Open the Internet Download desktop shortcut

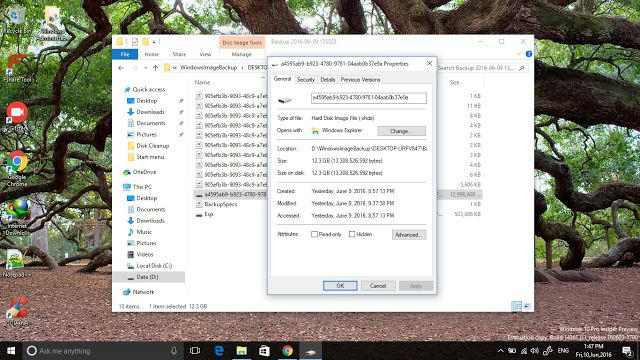tap(17, 217)
